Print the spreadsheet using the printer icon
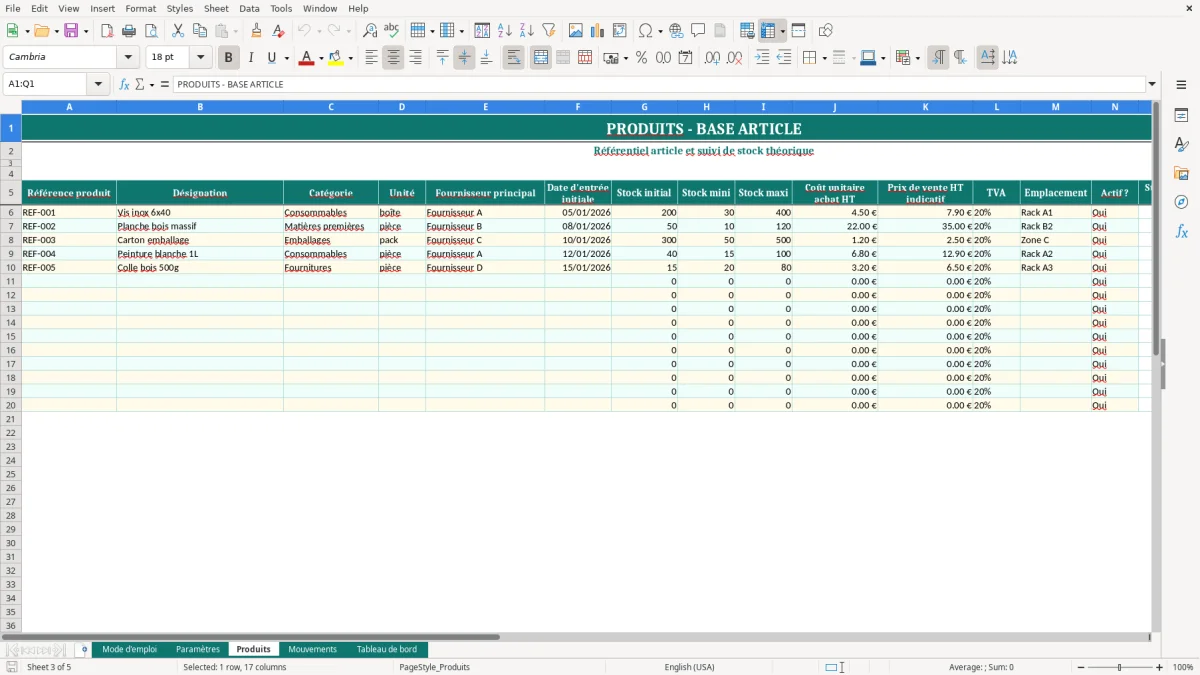The image size is (1200, 675). [x=129, y=31]
